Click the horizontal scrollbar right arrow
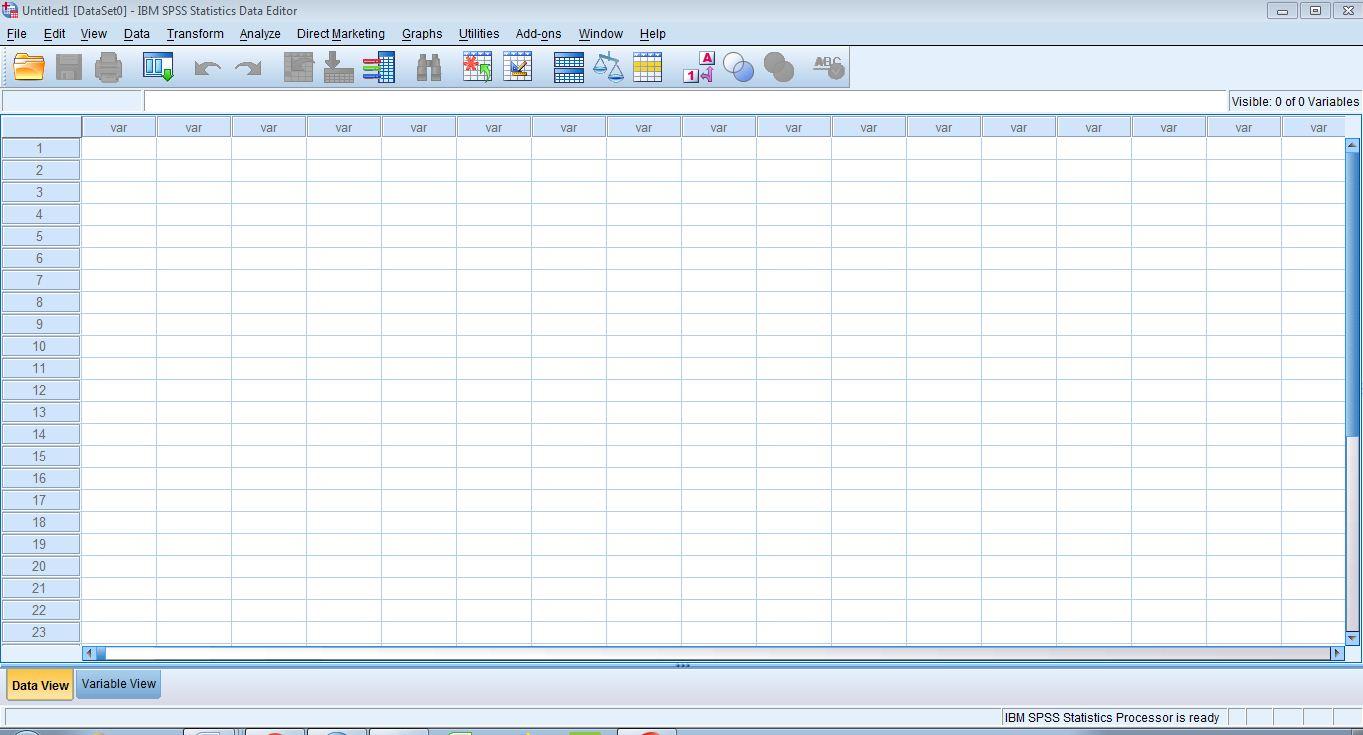 click(1336, 653)
